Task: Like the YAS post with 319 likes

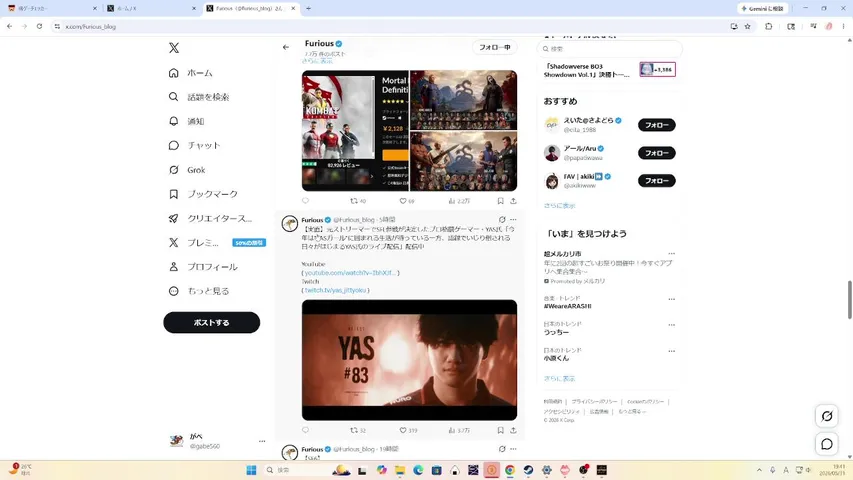Action: tap(409, 430)
